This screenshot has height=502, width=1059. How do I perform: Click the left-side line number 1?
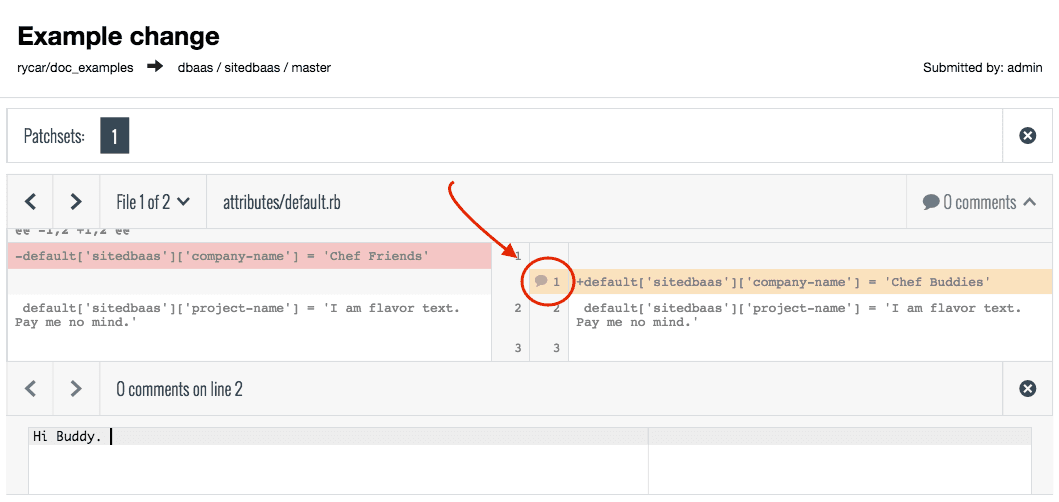pos(517,257)
